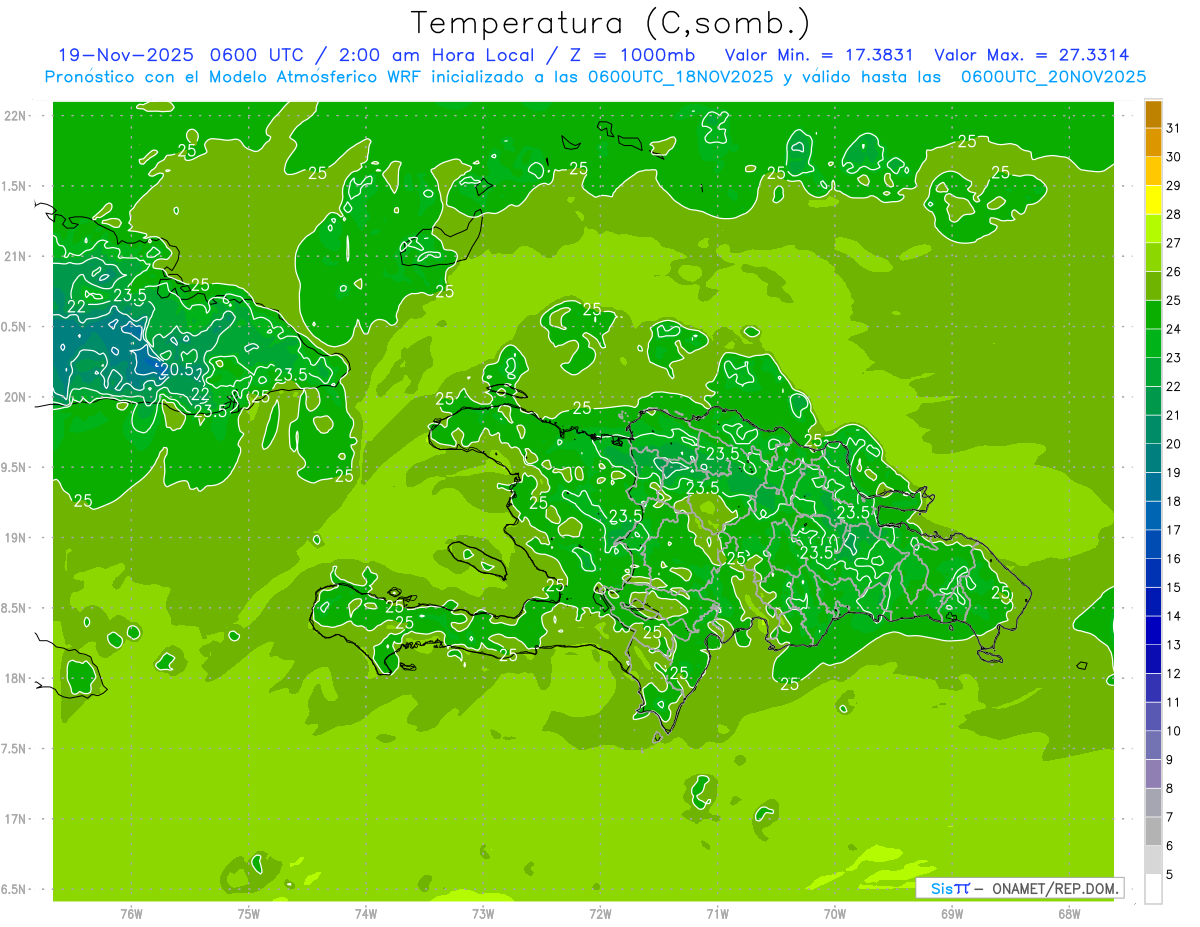Click the '28' label on the color bar
This screenshot has width=1200, height=927.
click(1173, 214)
